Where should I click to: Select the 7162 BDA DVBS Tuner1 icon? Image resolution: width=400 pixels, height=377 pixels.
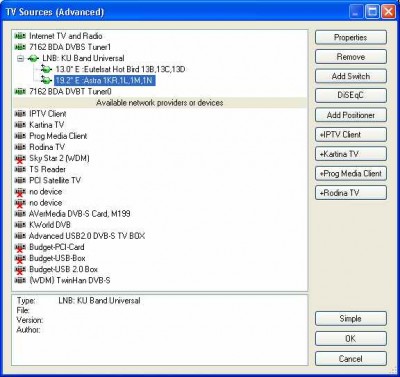(20, 47)
